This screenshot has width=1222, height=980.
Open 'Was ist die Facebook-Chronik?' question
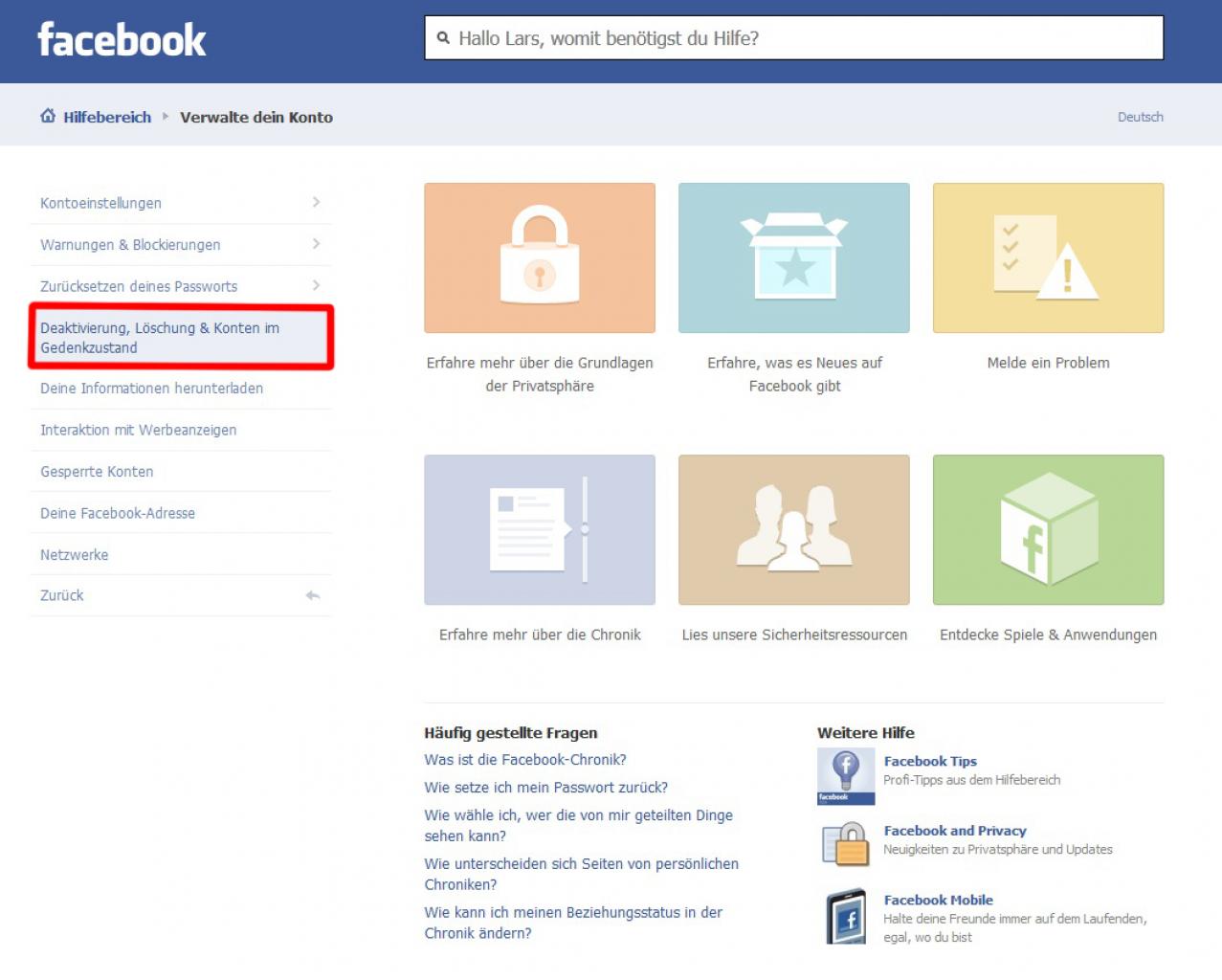[525, 760]
